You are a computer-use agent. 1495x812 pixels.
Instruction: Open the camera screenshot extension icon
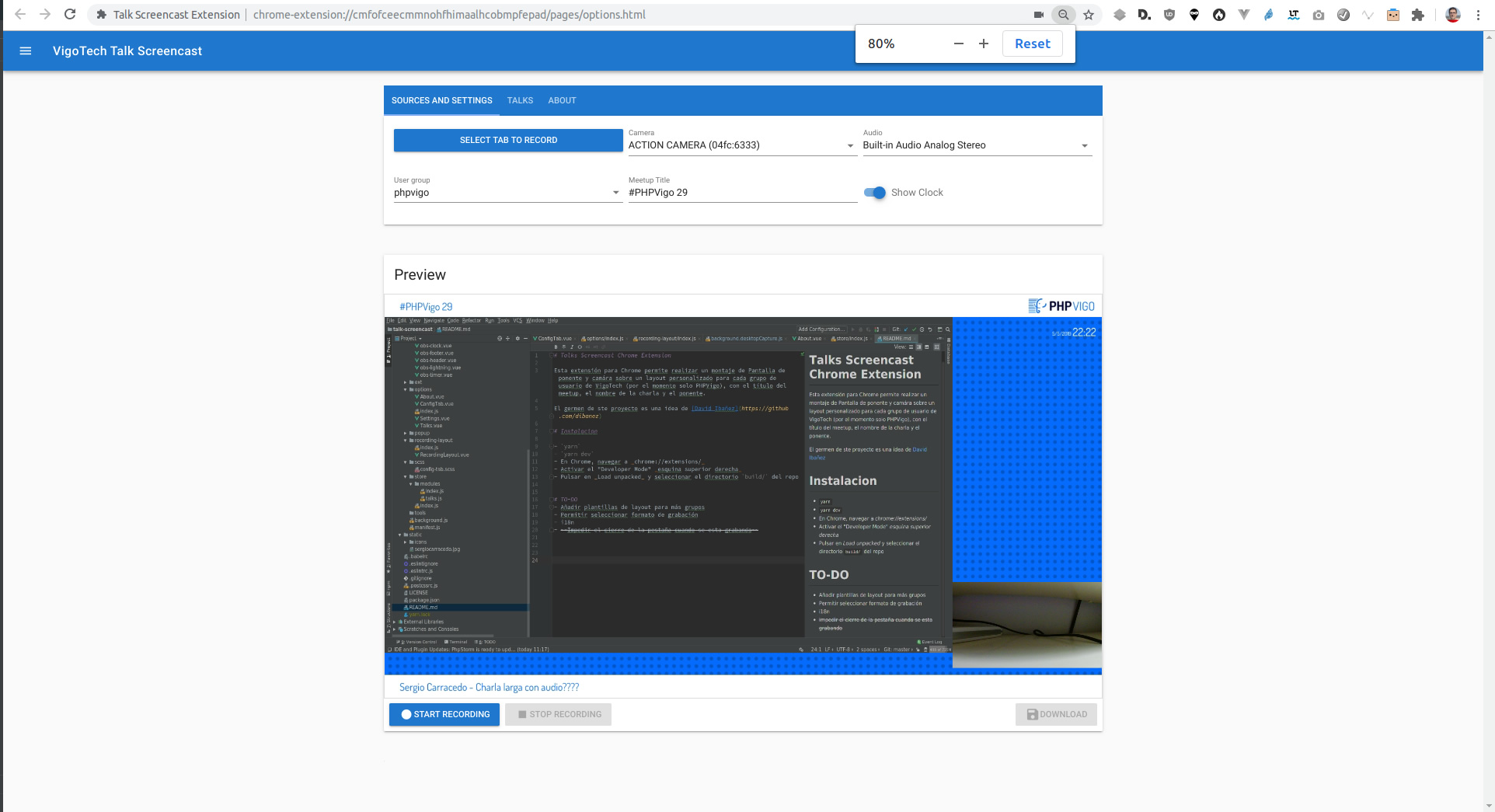click(x=1319, y=15)
